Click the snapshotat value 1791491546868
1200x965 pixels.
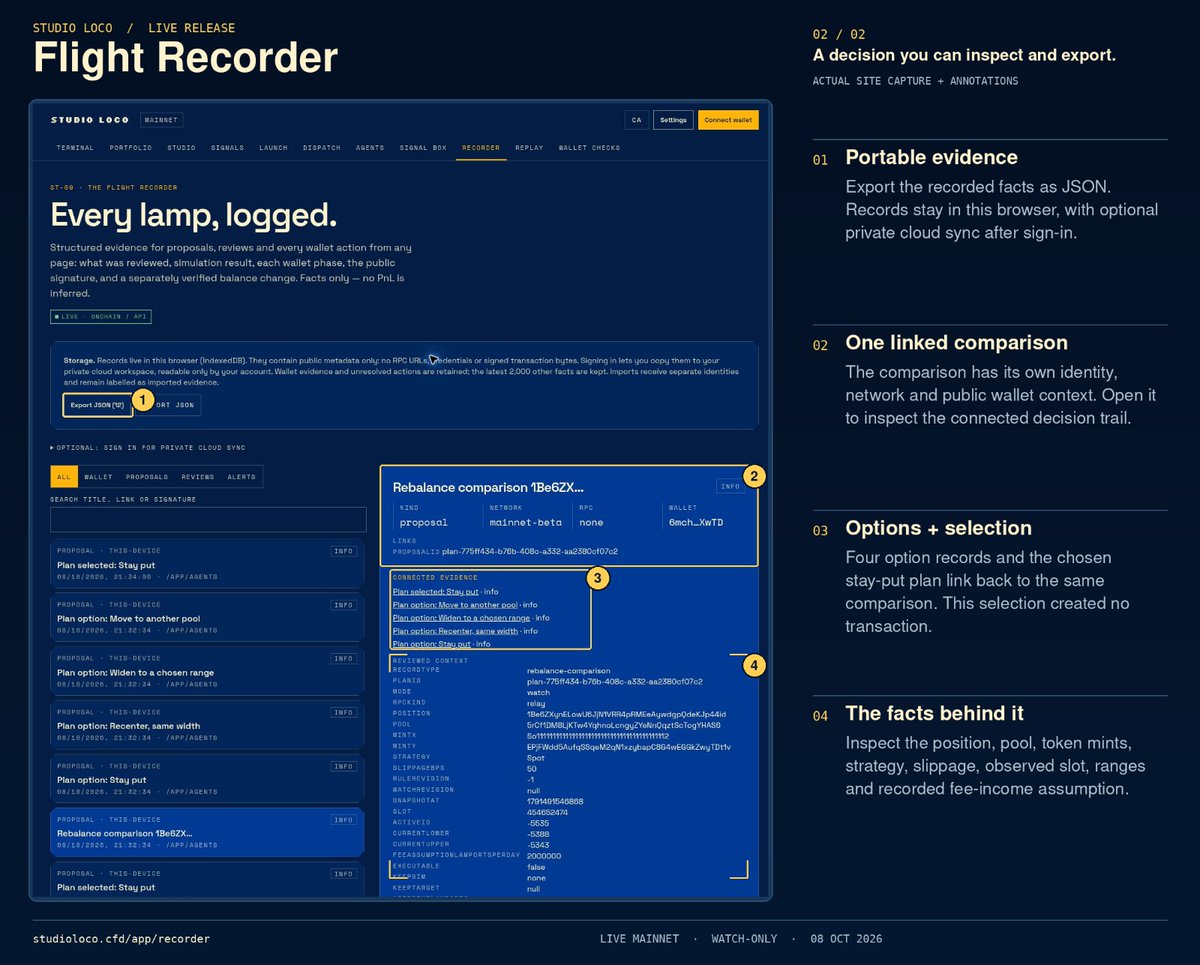pyautogui.click(x=555, y=801)
